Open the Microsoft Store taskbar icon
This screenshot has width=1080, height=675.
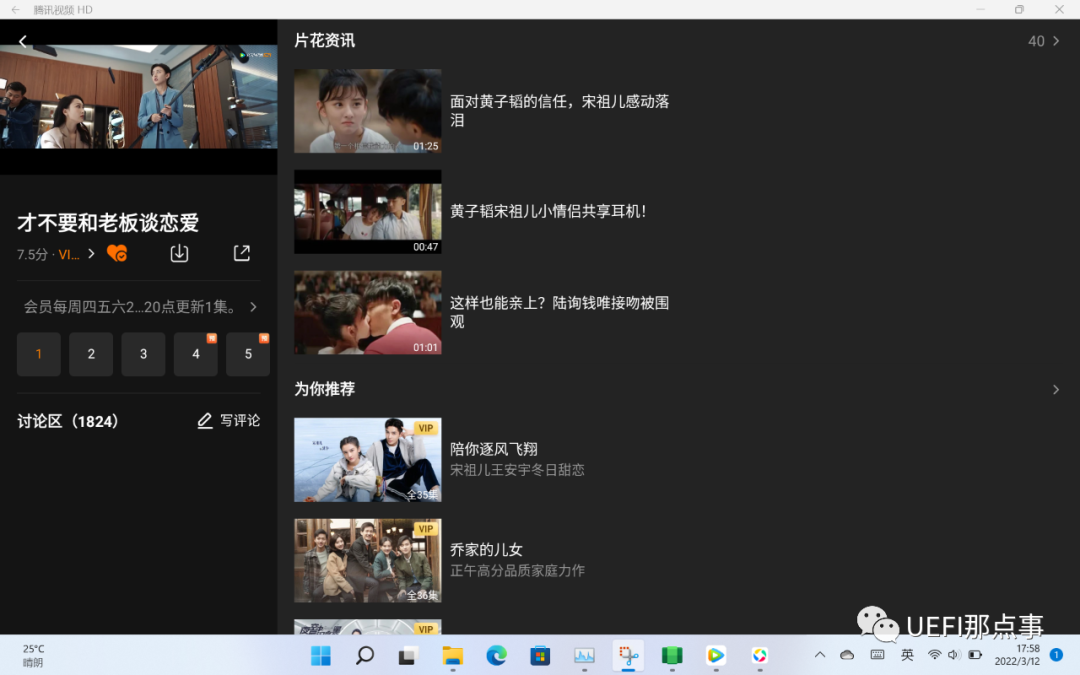[540, 656]
